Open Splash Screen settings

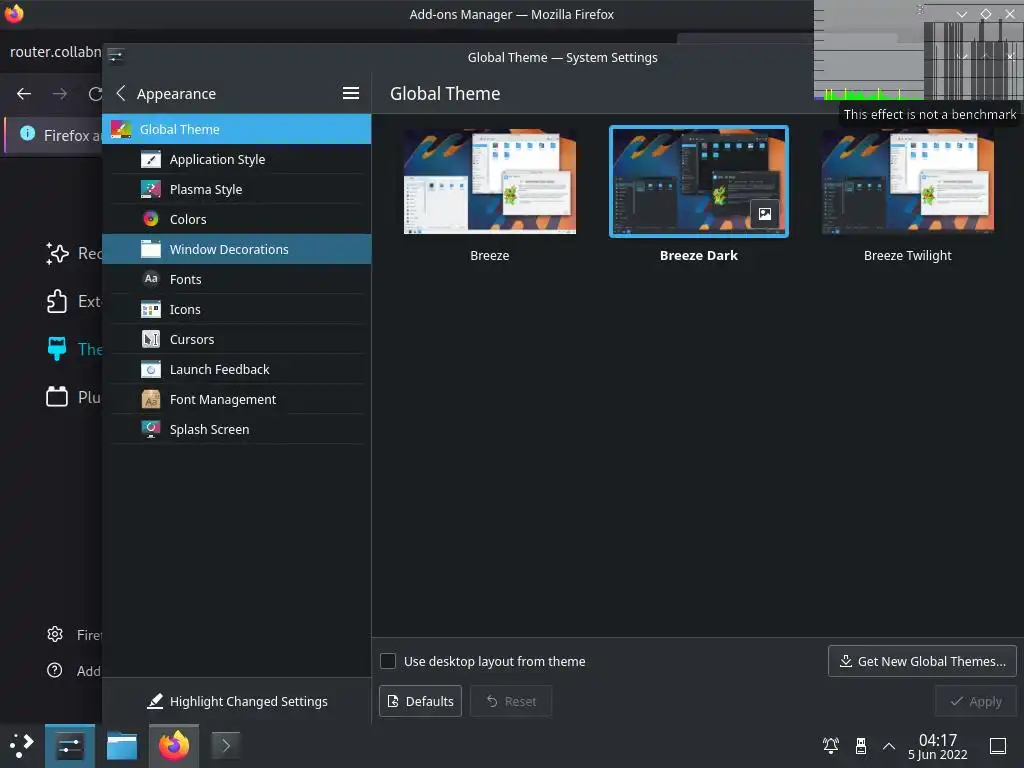pos(236,430)
